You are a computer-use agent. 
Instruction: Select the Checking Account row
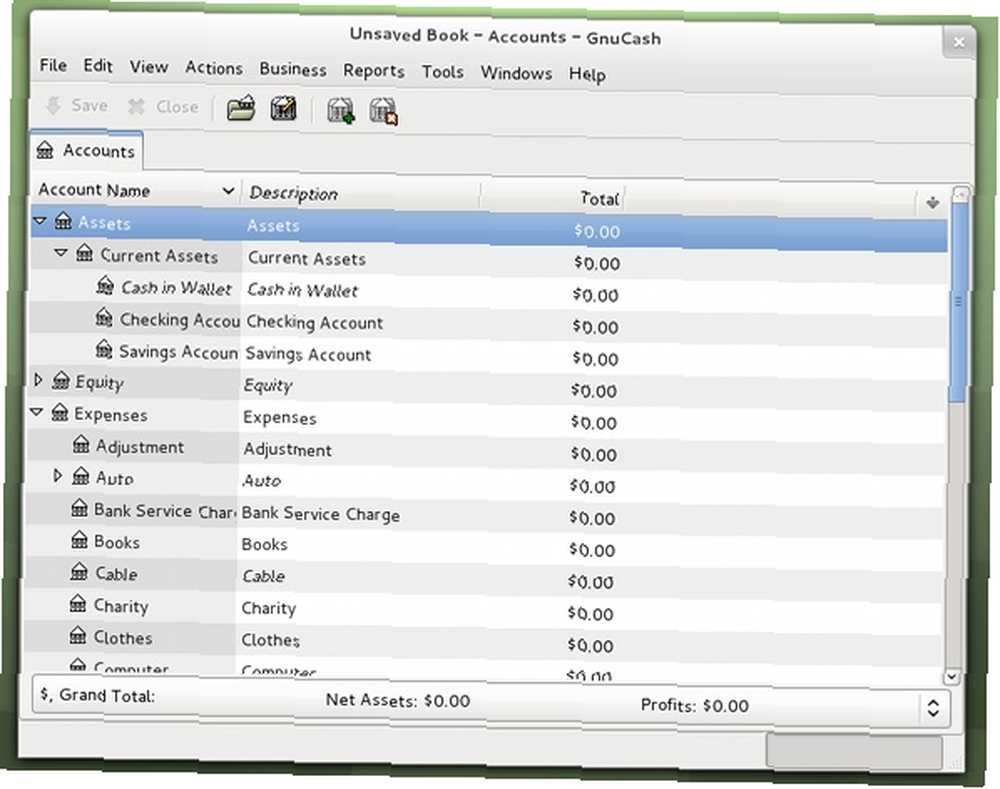487,323
